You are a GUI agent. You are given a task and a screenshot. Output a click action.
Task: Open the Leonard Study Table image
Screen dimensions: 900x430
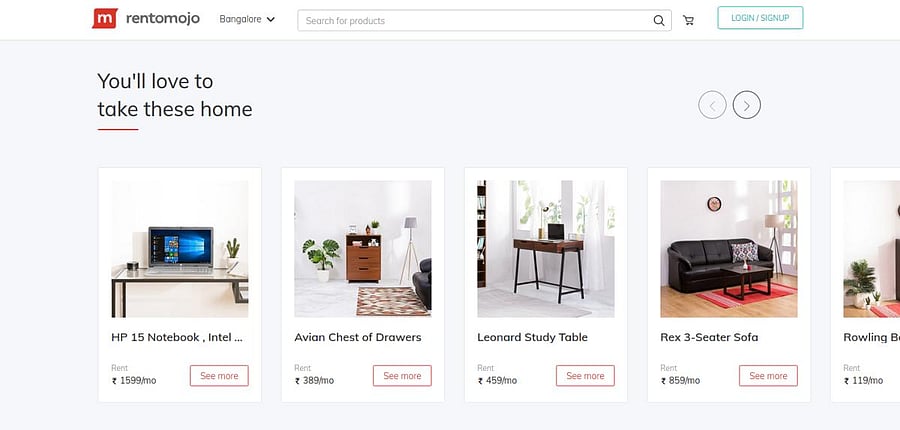[546, 249]
